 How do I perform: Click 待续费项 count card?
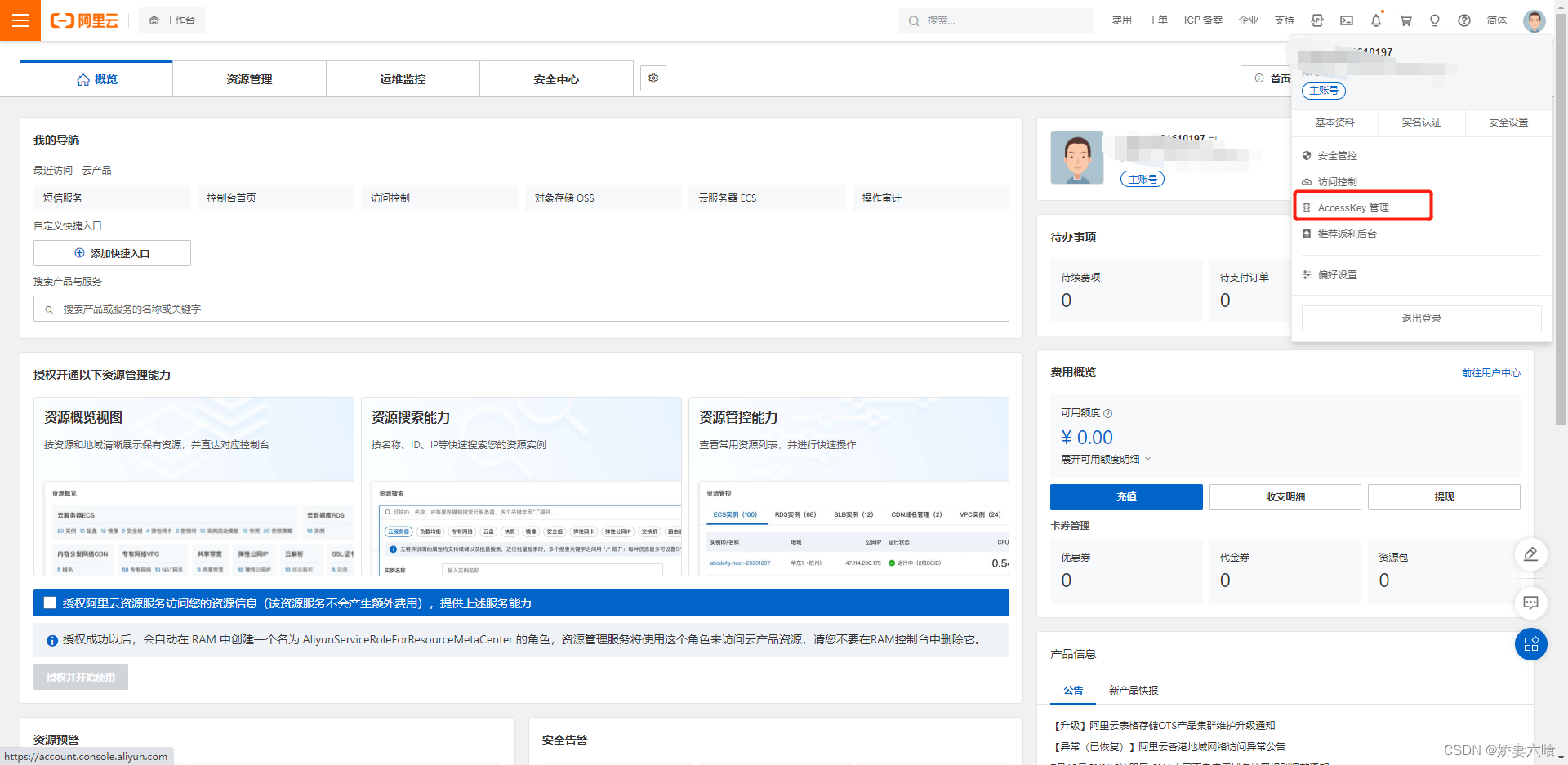click(x=1126, y=290)
